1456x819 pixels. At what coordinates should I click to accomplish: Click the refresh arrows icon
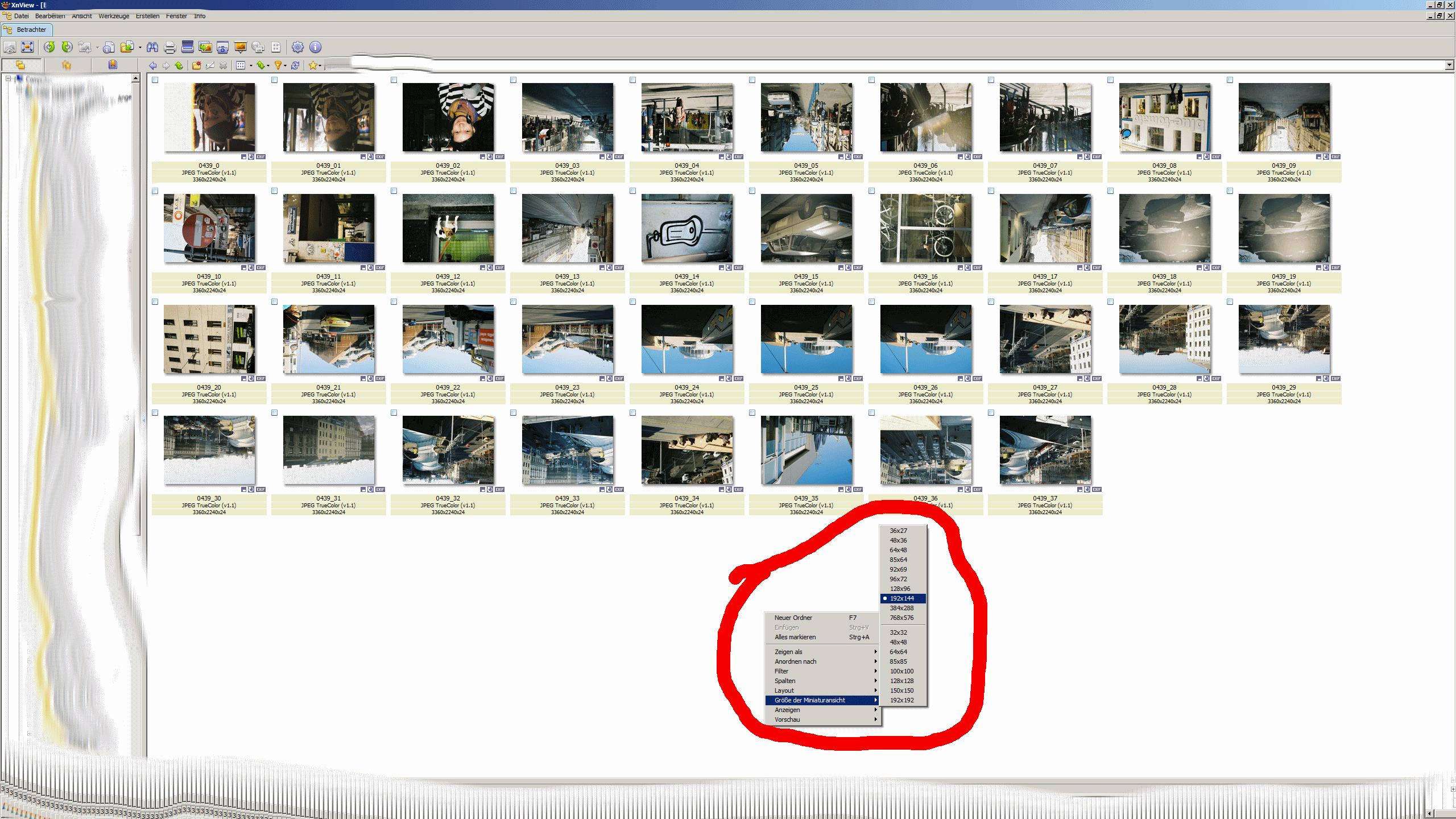(295, 65)
